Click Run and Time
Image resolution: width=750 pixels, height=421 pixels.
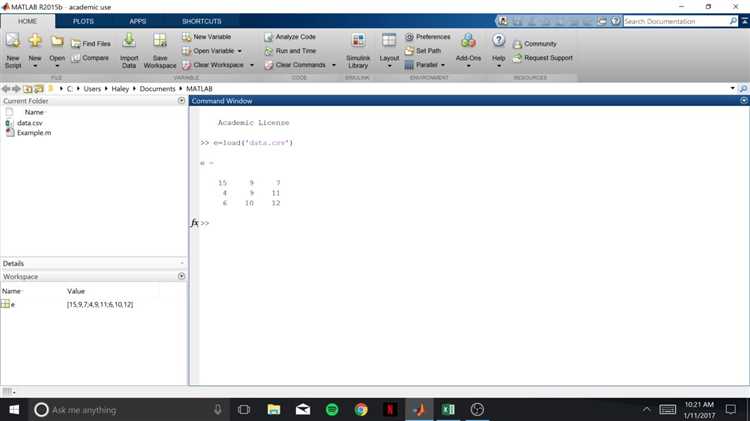(x=290, y=51)
